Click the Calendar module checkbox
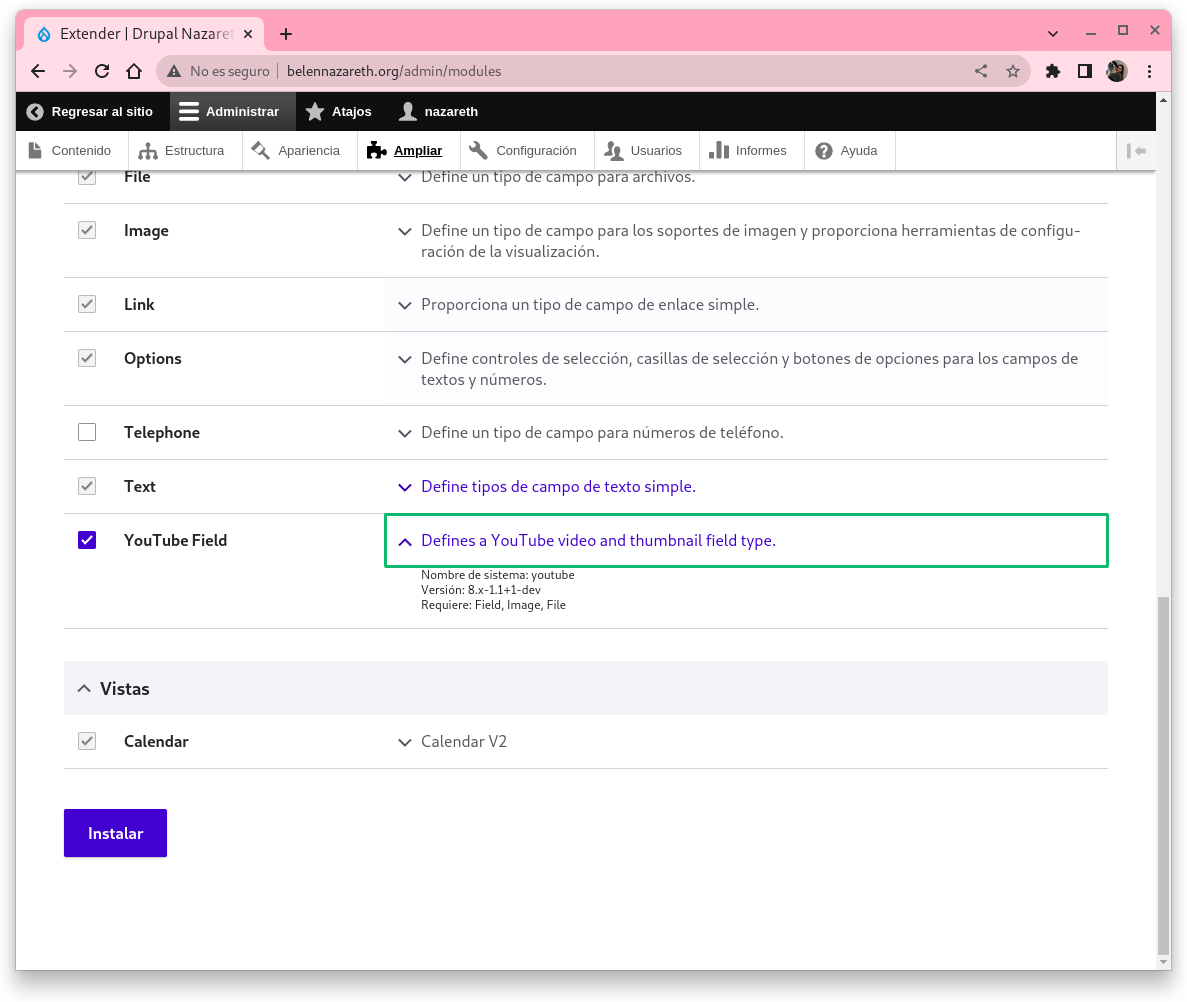 click(x=87, y=742)
